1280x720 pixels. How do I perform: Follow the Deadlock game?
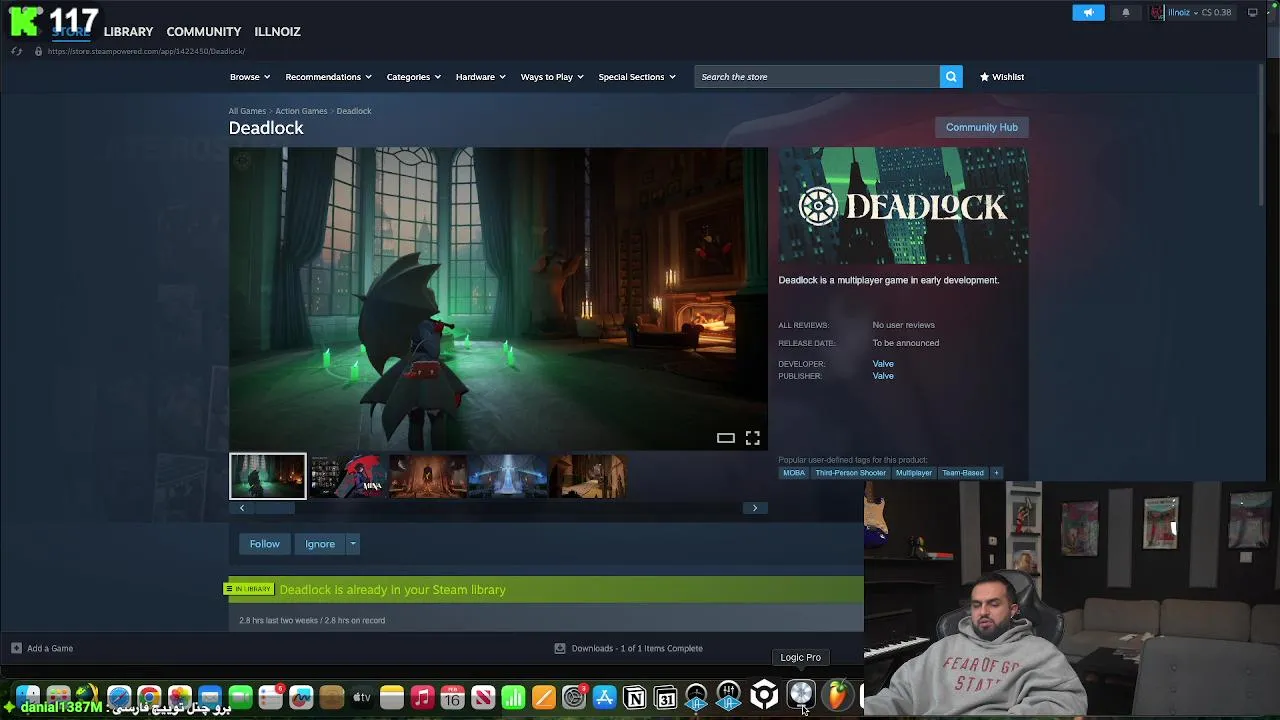(265, 544)
